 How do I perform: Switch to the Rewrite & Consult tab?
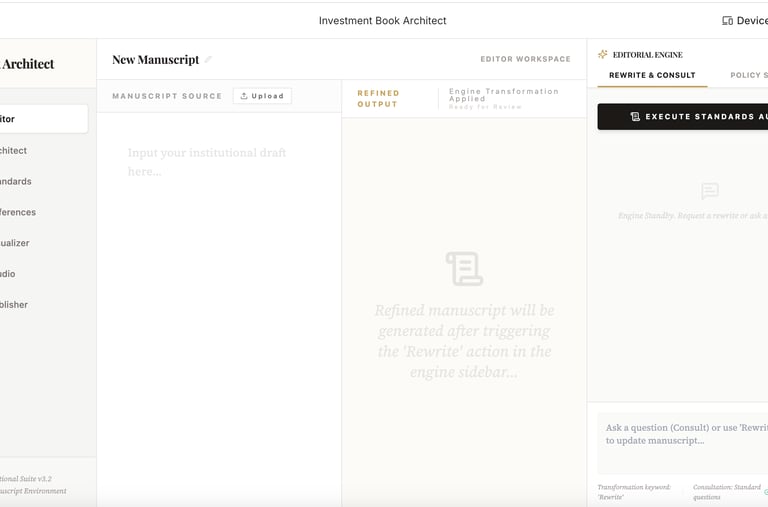coord(652,75)
